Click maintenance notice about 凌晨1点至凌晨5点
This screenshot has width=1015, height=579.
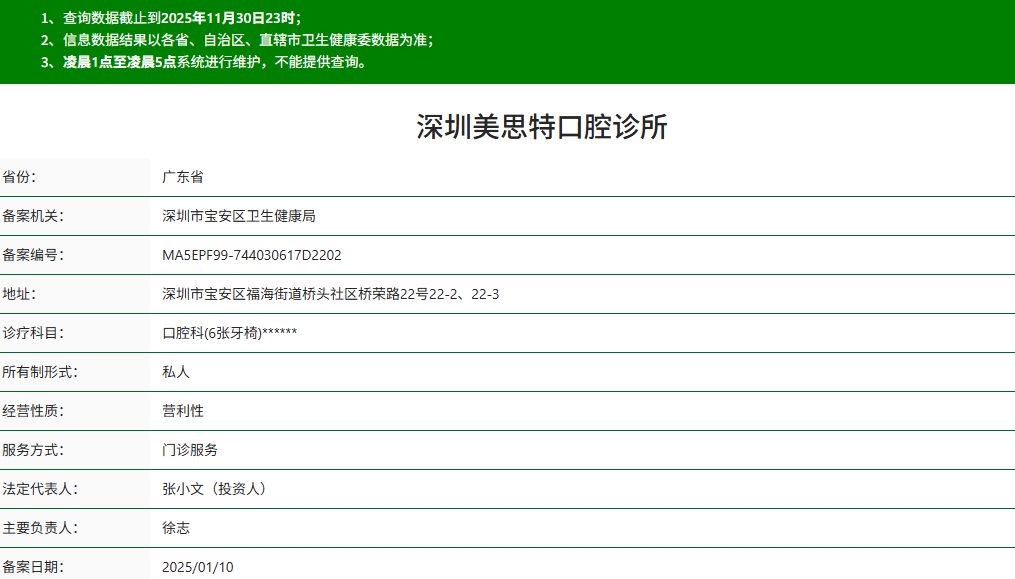click(x=204, y=63)
